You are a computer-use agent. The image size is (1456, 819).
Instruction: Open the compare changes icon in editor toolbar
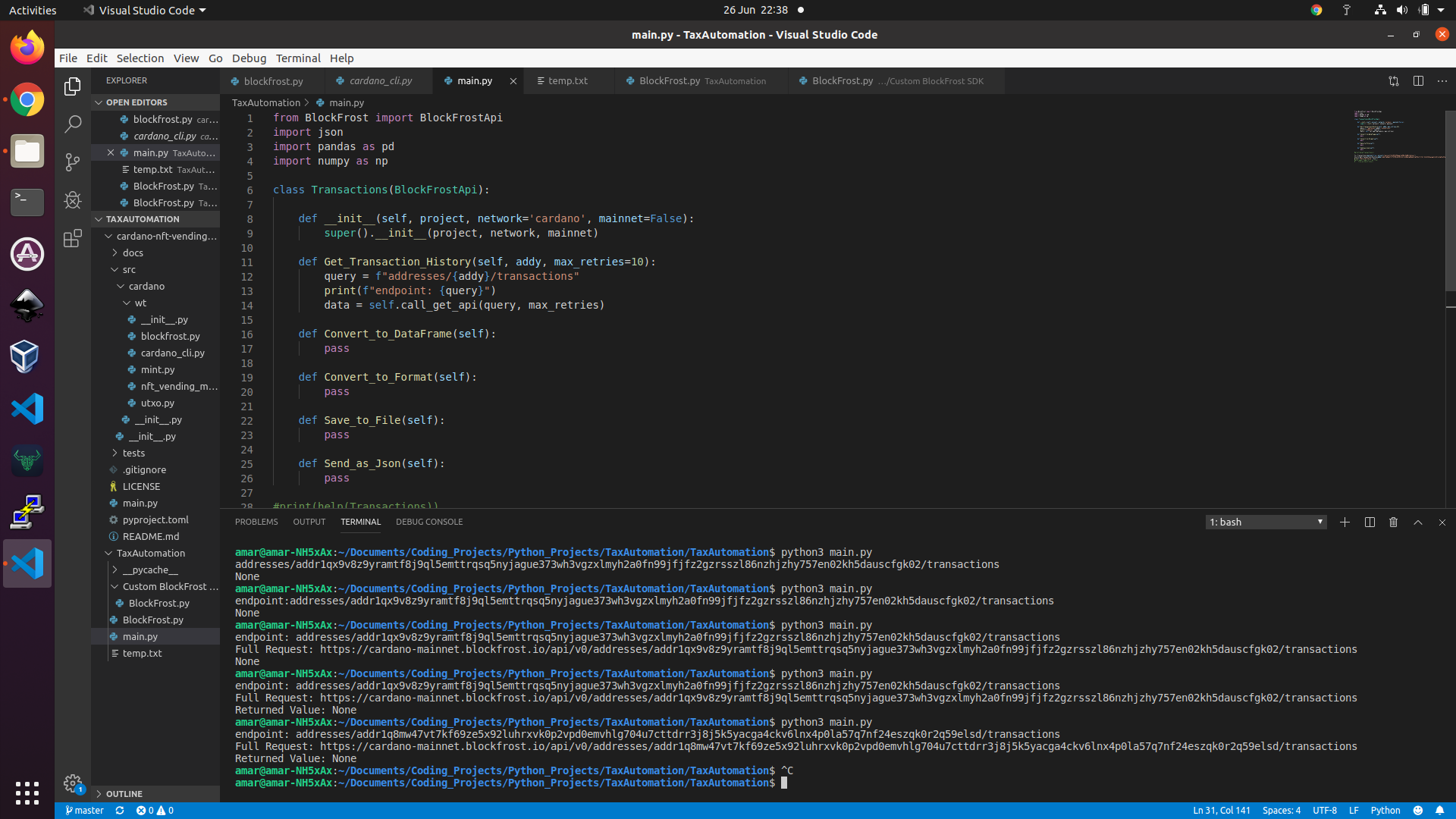pyautogui.click(x=1394, y=81)
